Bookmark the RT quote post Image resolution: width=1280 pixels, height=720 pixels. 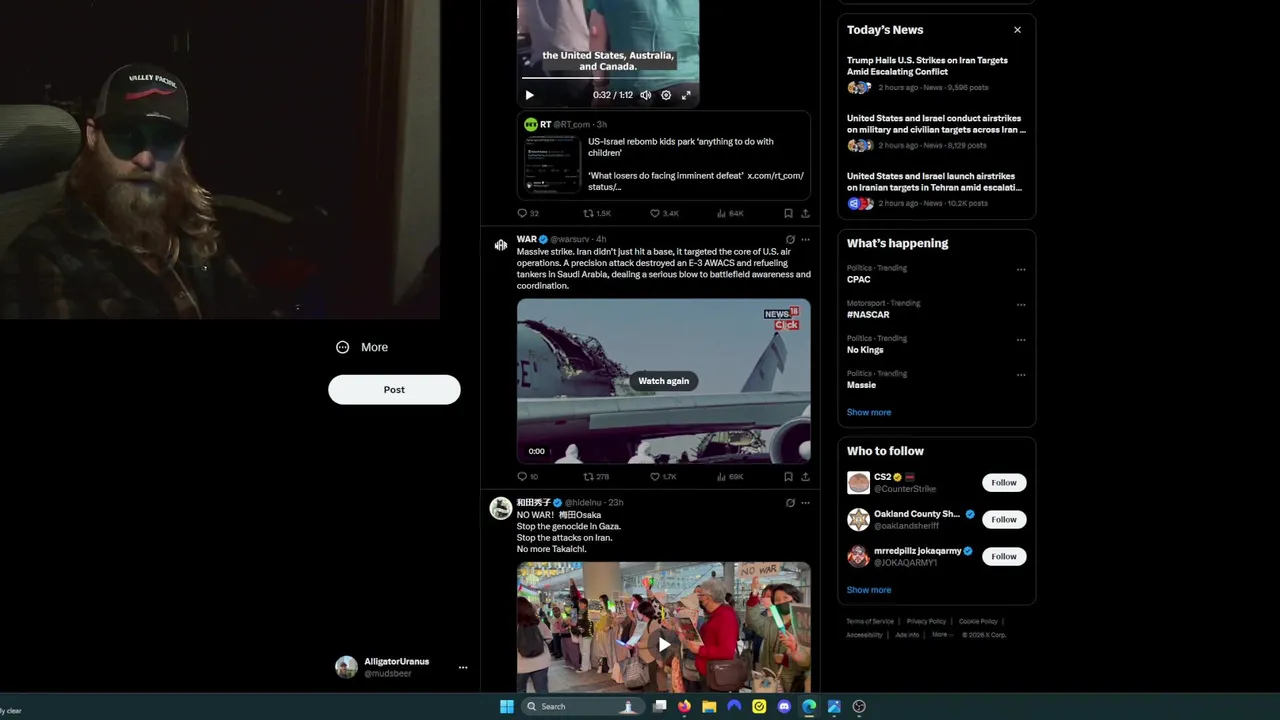pyautogui.click(x=788, y=213)
